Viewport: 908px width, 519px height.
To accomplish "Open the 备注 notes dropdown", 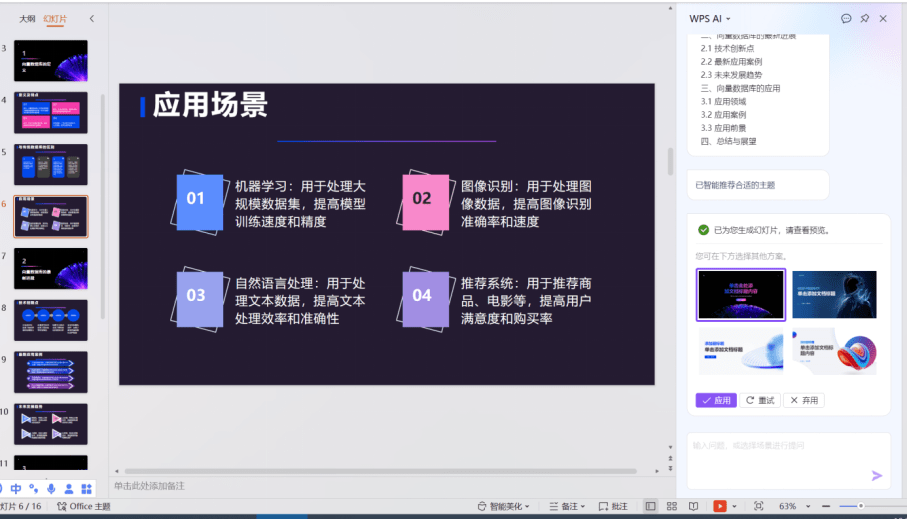I will [567, 506].
